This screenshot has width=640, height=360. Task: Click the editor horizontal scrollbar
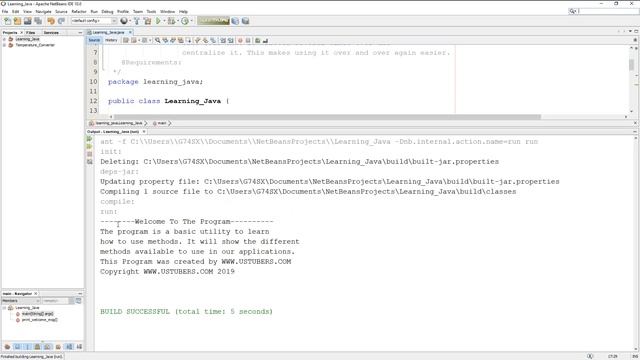[x=327, y=117]
